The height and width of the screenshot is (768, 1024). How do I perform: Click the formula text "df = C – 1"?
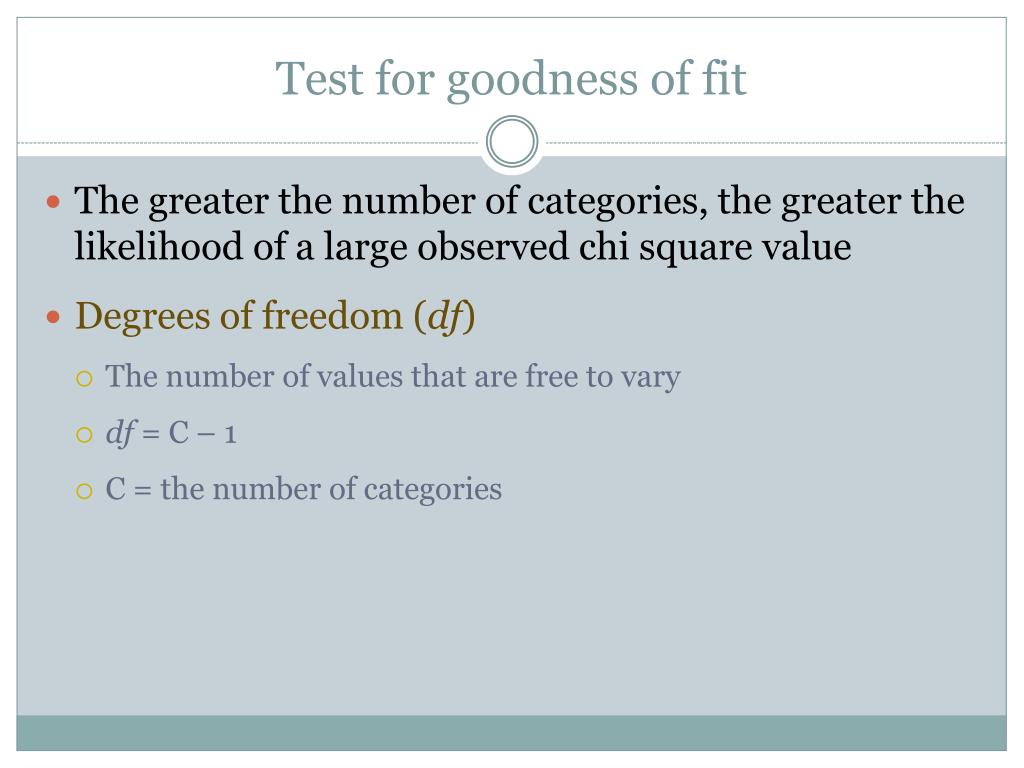pos(170,433)
